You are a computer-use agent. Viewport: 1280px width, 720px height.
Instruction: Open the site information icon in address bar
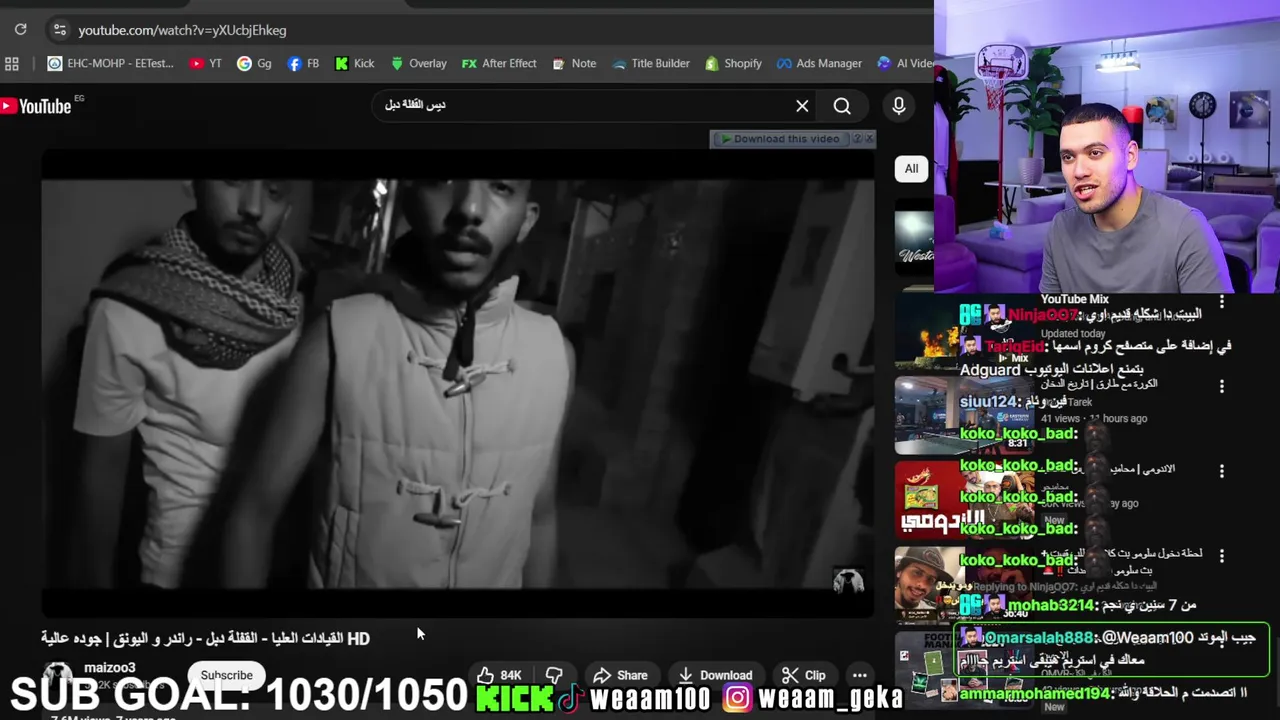click(x=59, y=30)
